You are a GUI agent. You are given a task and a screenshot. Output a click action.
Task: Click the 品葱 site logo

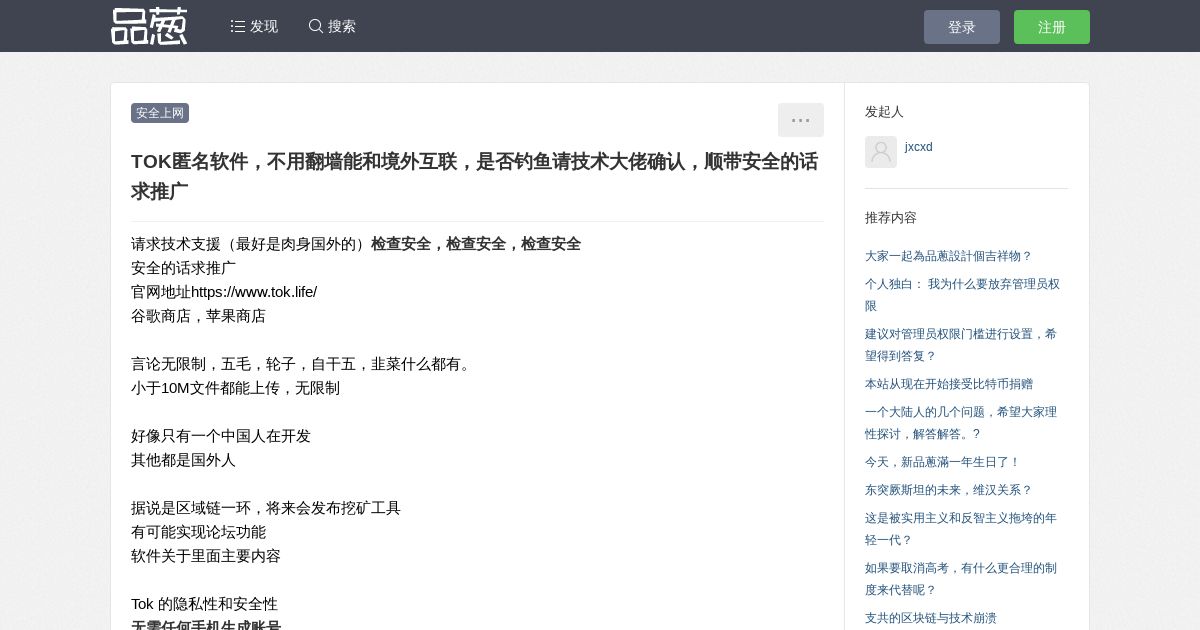[x=149, y=26]
